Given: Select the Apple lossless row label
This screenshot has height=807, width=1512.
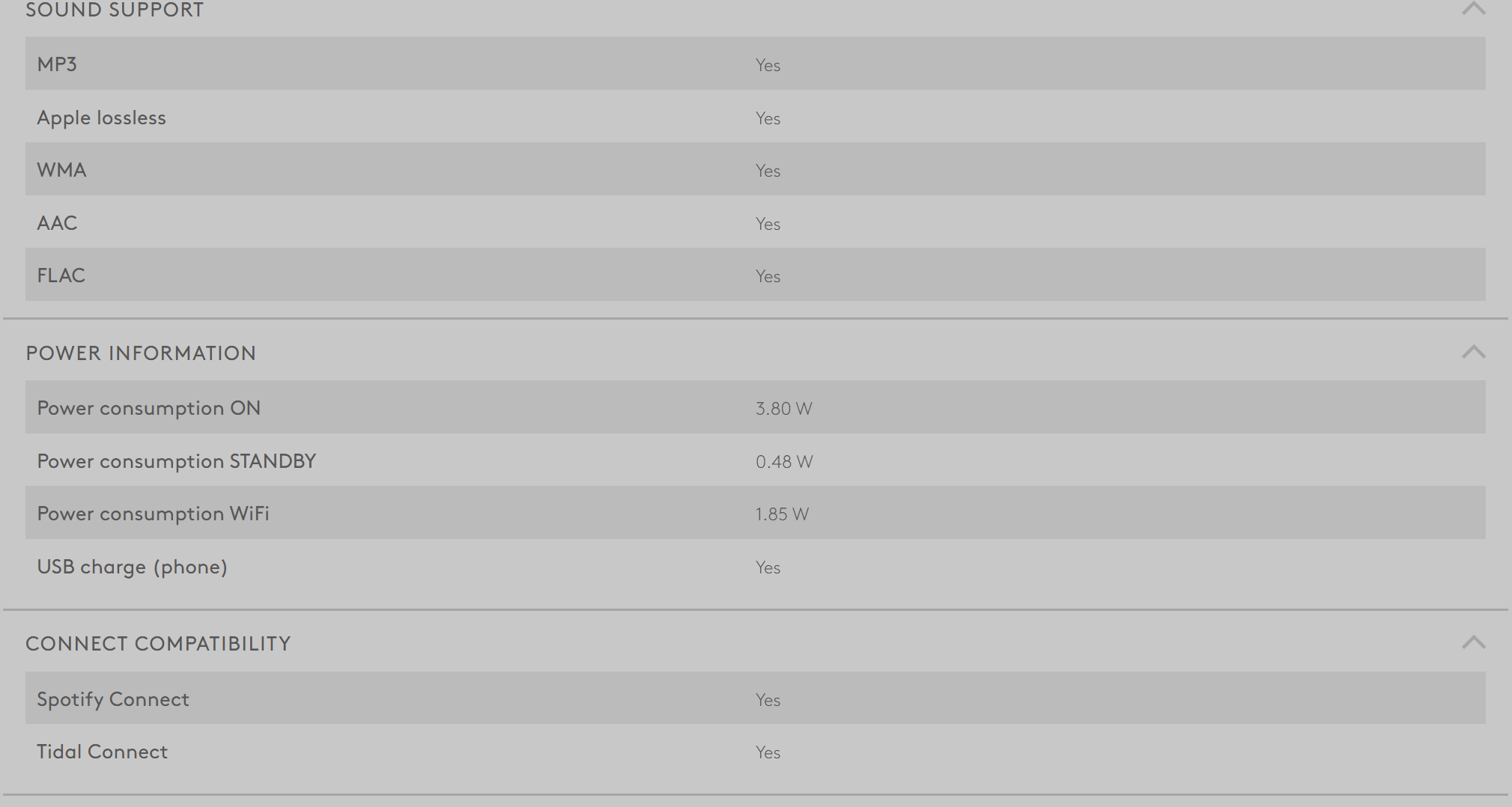Looking at the screenshot, I should [101, 118].
